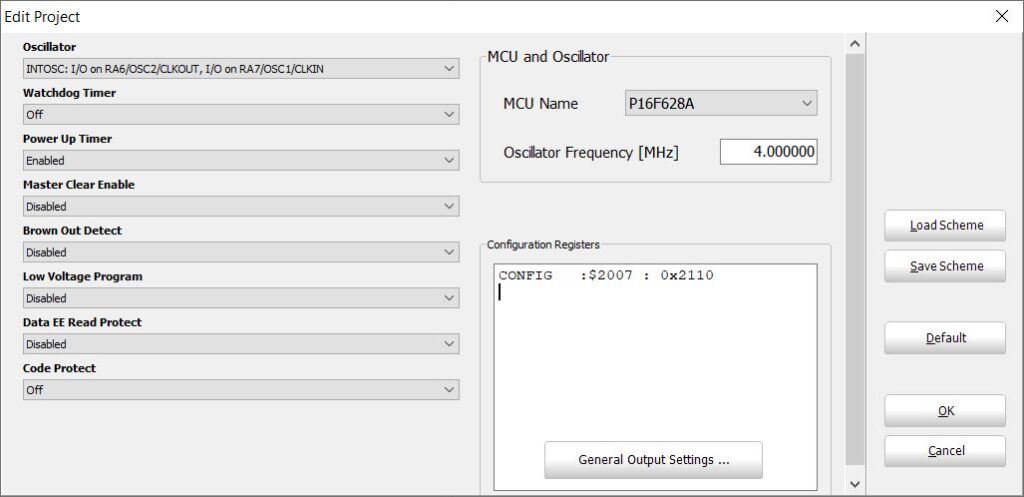The image size is (1024, 497).
Task: Expand the Watchdog Timer dropdown
Action: [x=240, y=115]
